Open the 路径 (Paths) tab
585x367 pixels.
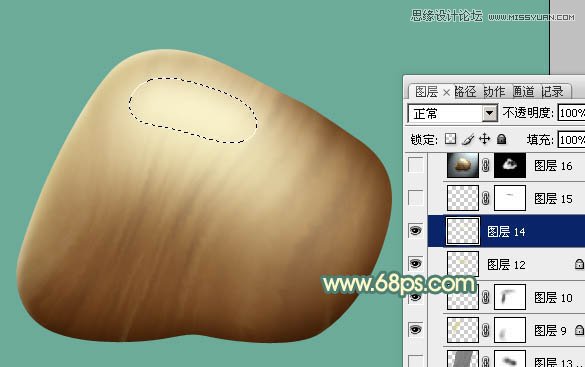465,92
